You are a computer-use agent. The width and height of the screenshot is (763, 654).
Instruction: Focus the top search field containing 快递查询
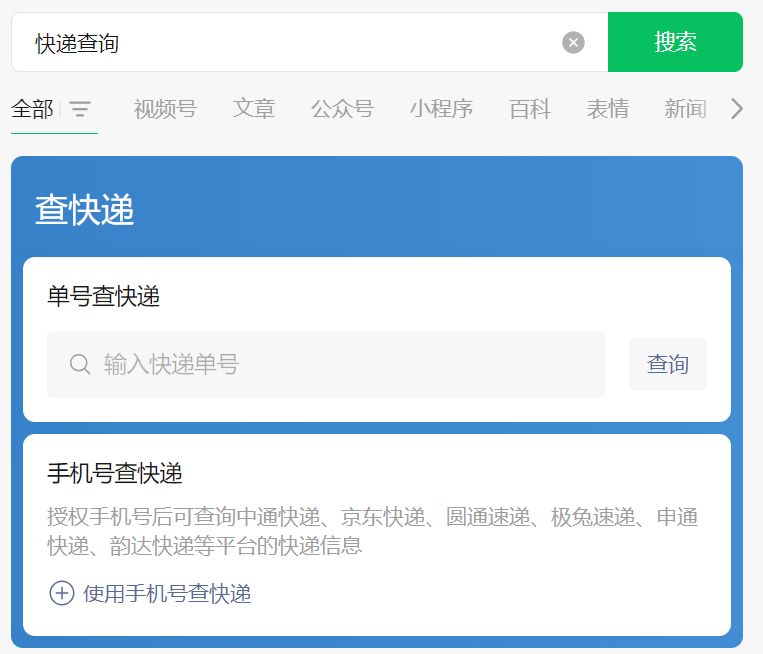pyautogui.click(x=310, y=42)
